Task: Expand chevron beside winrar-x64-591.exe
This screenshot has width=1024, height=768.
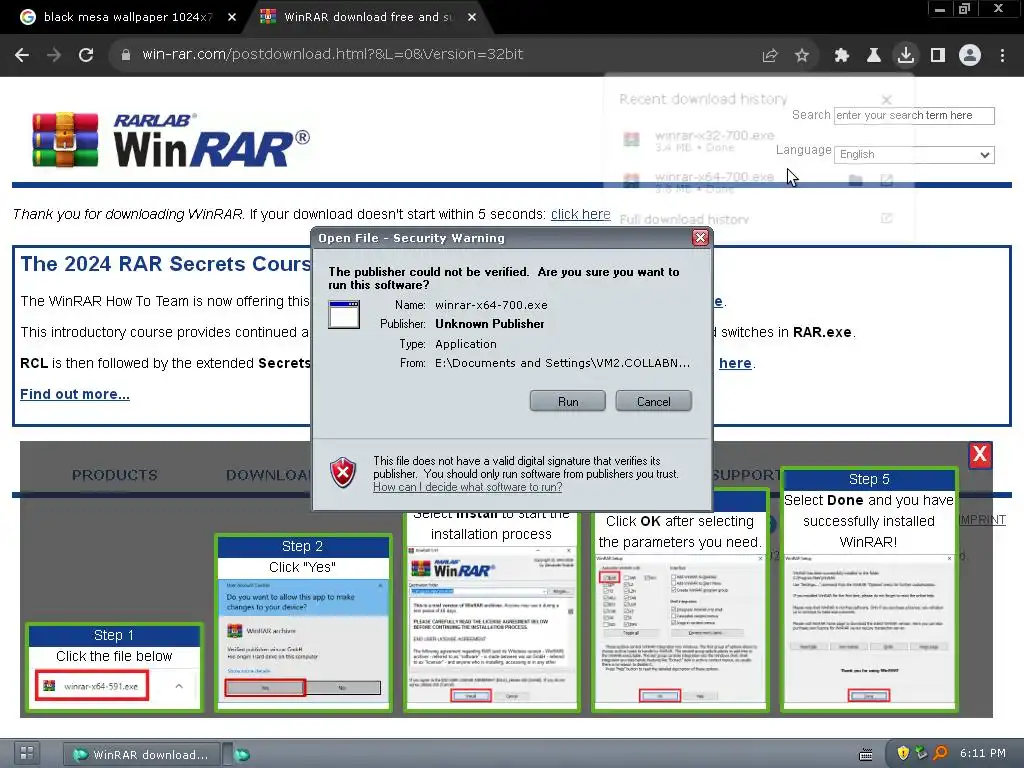Action: coord(179,686)
